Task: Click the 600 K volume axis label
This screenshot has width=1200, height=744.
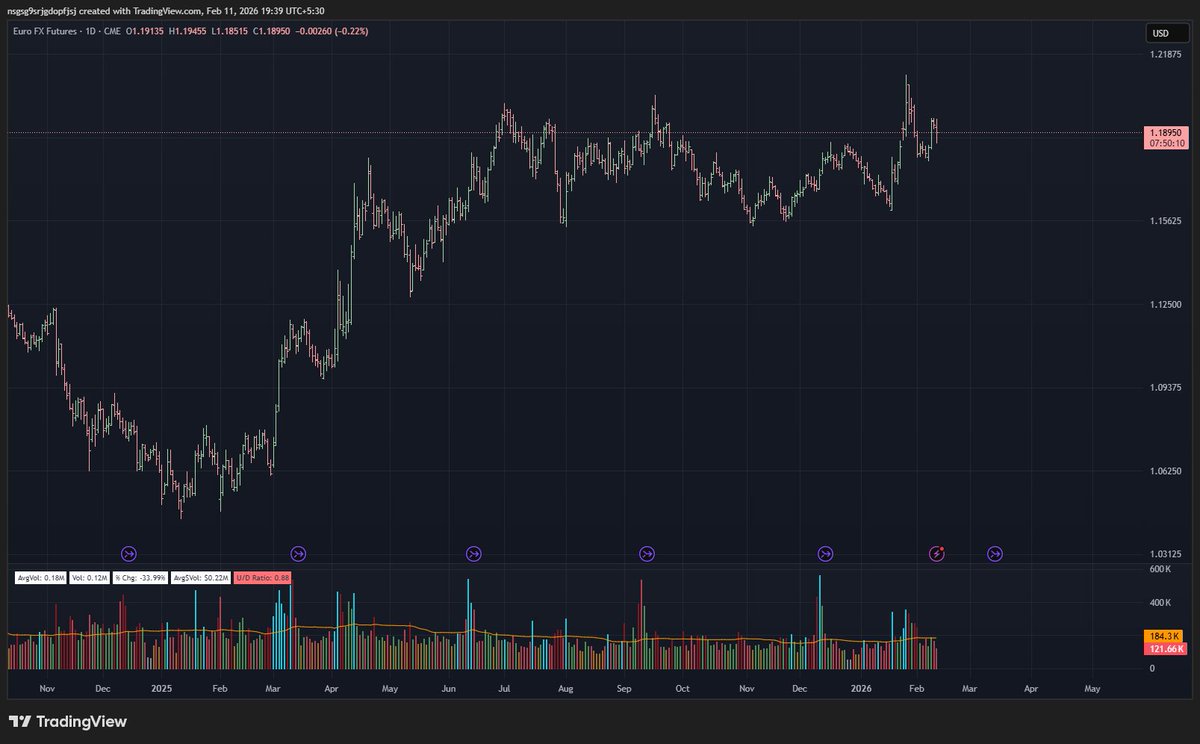Action: pyautogui.click(x=1159, y=569)
